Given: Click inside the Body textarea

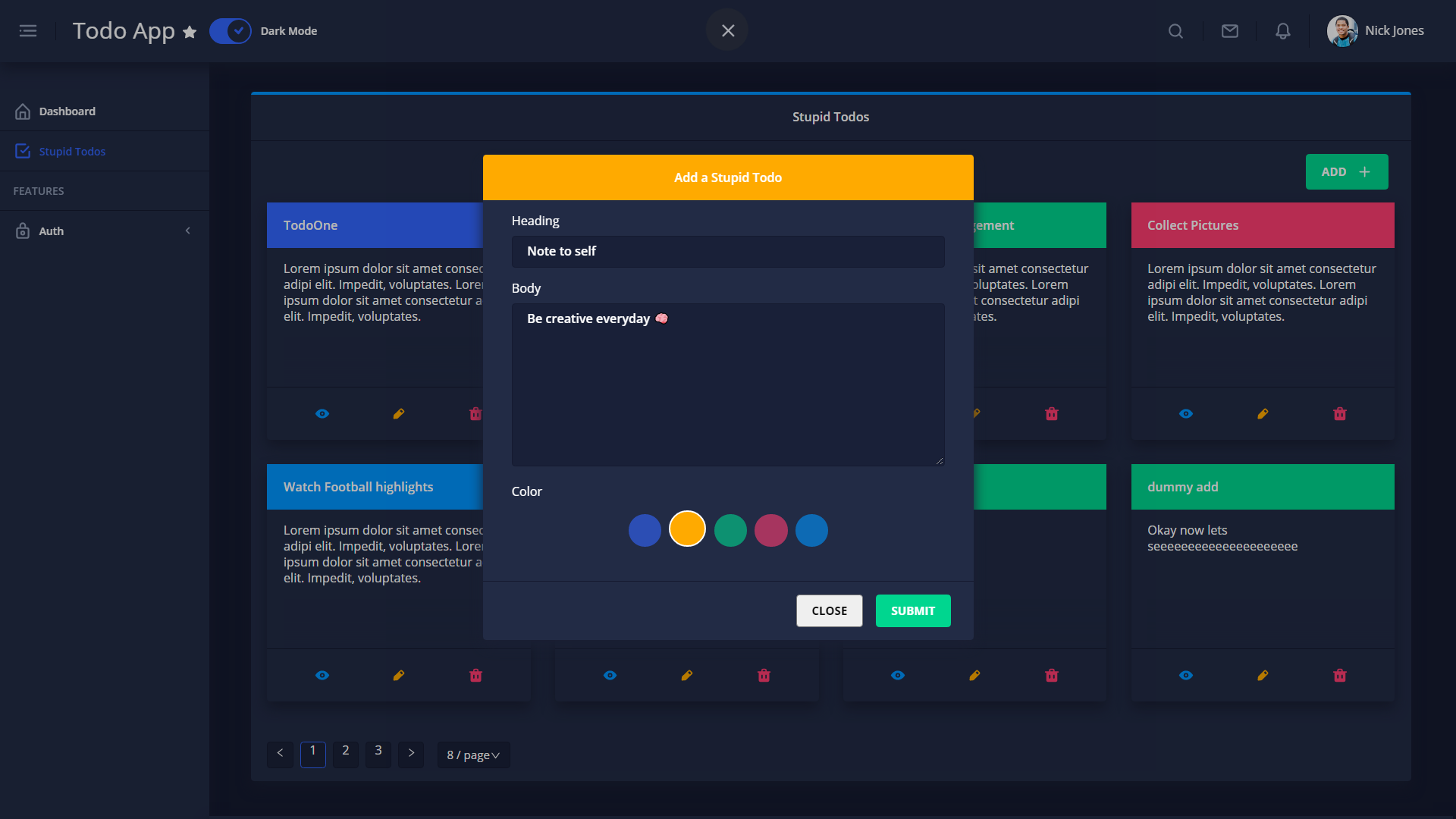Looking at the screenshot, I should tap(728, 385).
